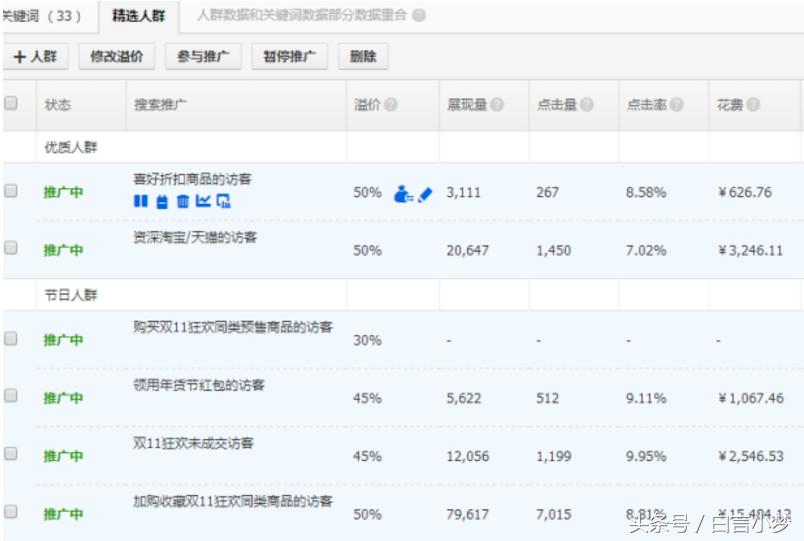The height and width of the screenshot is (541, 804).
Task: Click the impressions value 79,617
Action: pyautogui.click(x=467, y=514)
